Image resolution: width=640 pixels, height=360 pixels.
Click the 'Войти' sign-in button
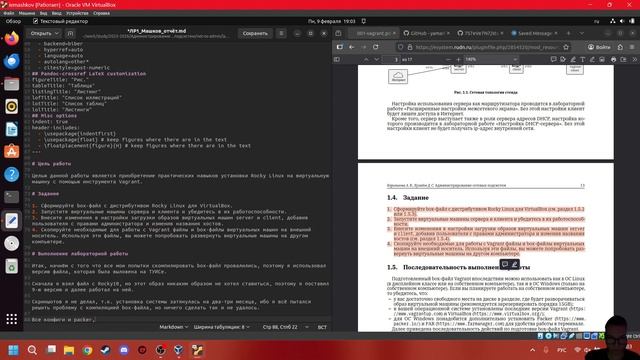pyautogui.click(x=599, y=47)
